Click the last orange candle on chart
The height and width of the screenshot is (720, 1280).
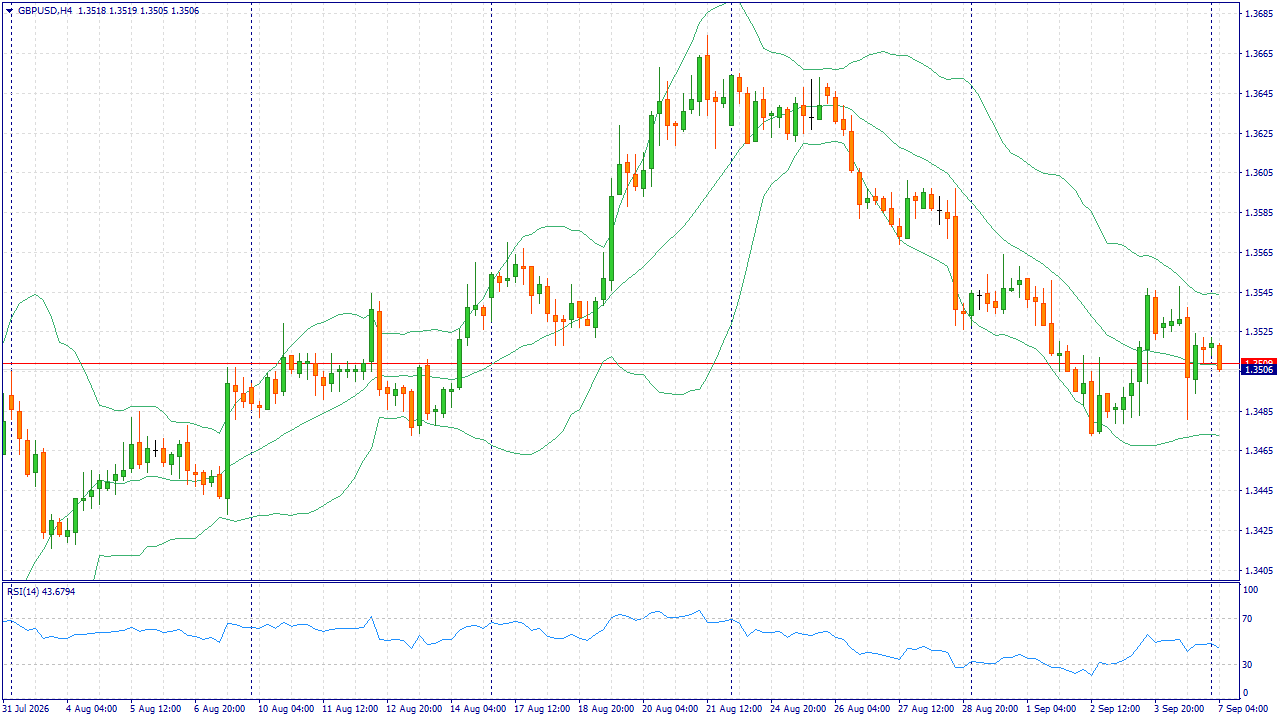click(1219, 357)
